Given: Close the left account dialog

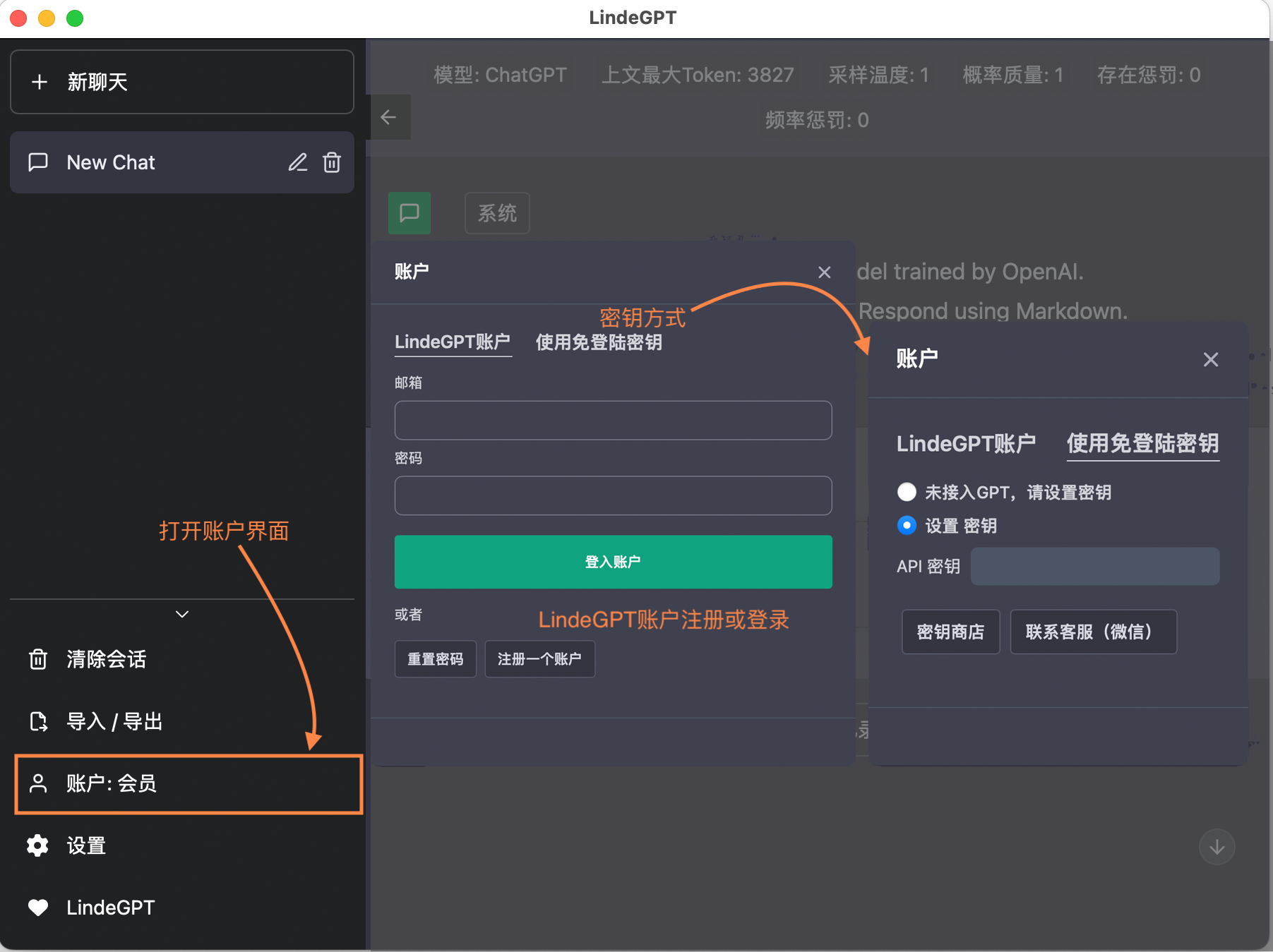Looking at the screenshot, I should tap(824, 272).
